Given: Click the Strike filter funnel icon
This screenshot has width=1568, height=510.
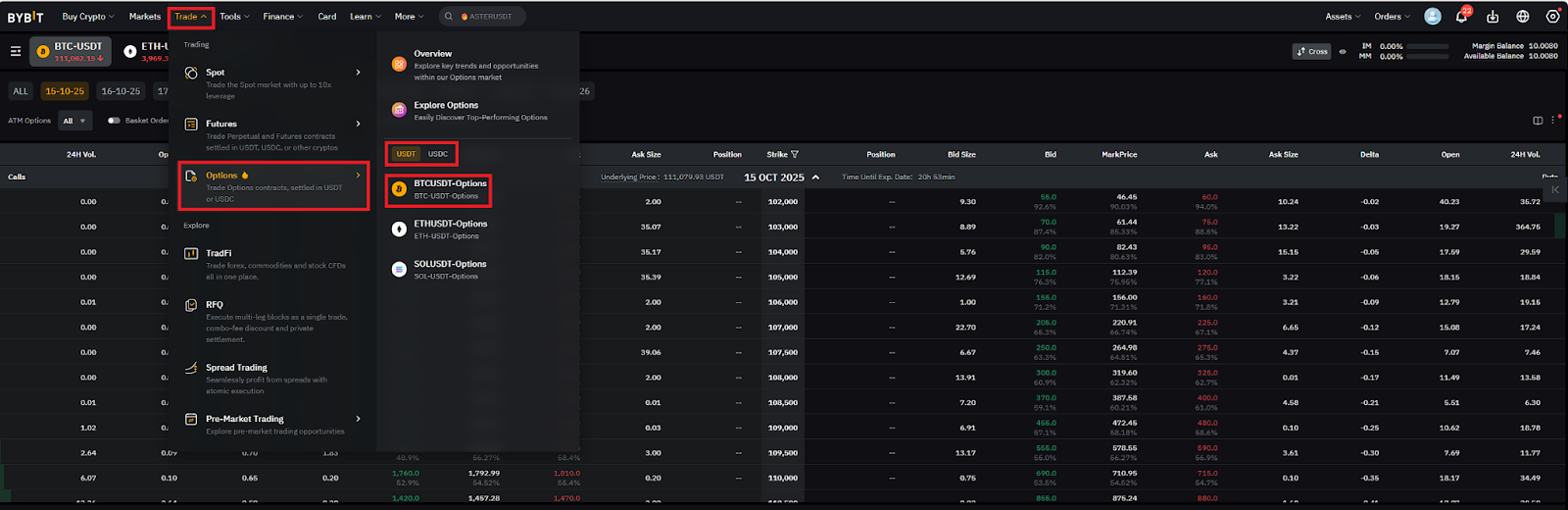Looking at the screenshot, I should pyautogui.click(x=795, y=155).
